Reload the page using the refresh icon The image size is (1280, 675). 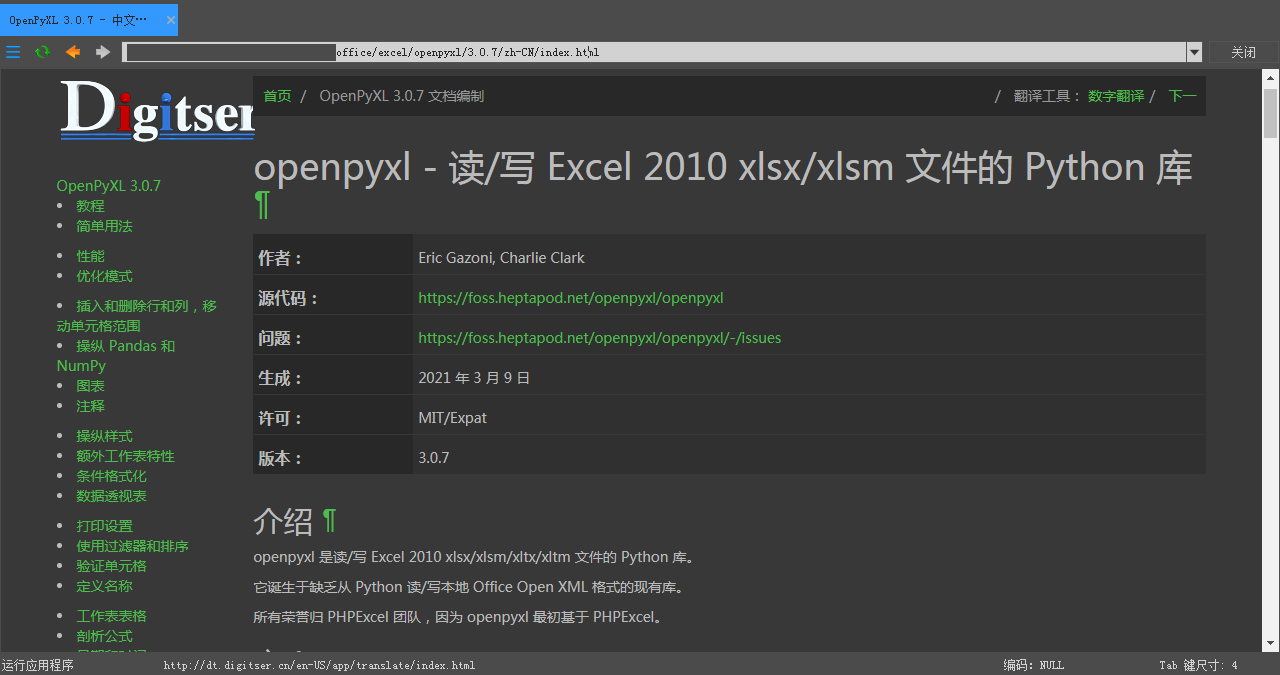coord(42,51)
